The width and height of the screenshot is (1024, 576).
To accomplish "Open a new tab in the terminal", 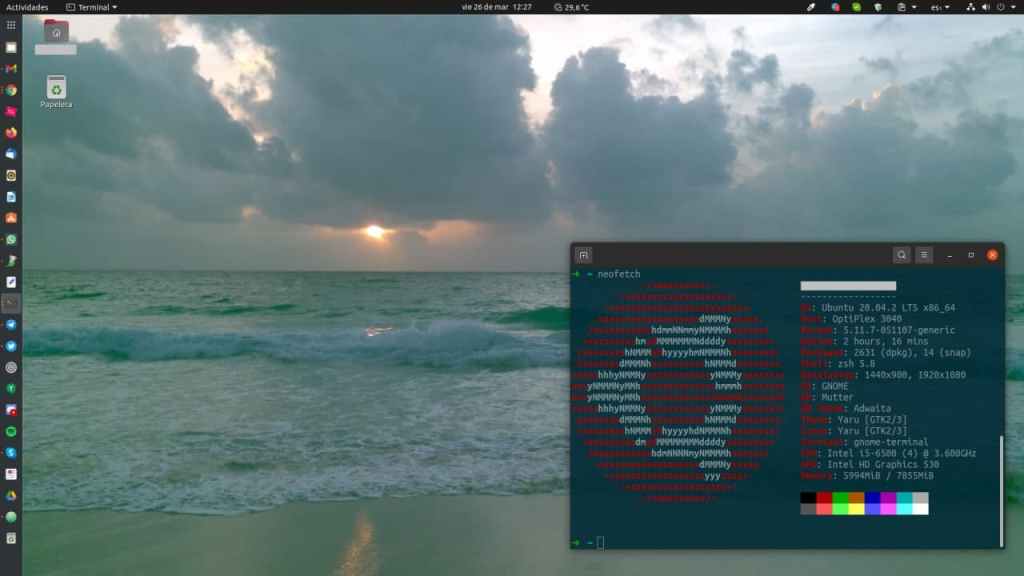I will coord(584,255).
